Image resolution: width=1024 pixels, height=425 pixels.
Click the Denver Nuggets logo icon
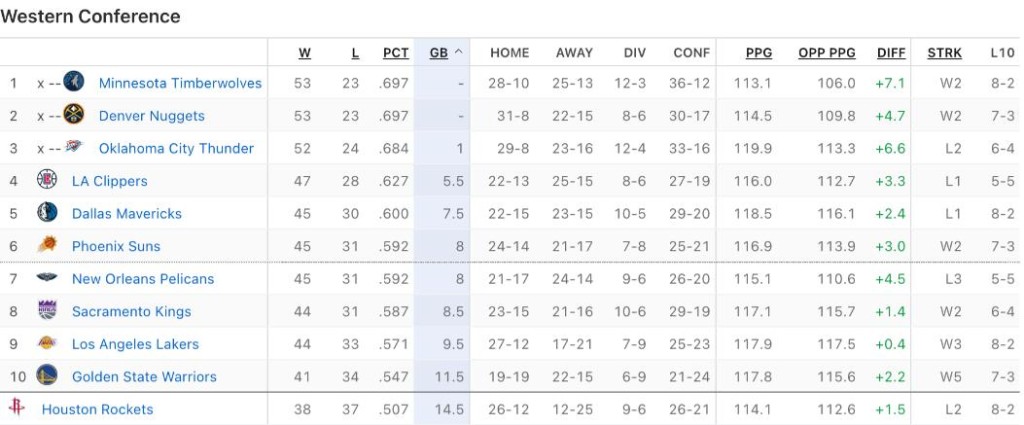point(74,116)
